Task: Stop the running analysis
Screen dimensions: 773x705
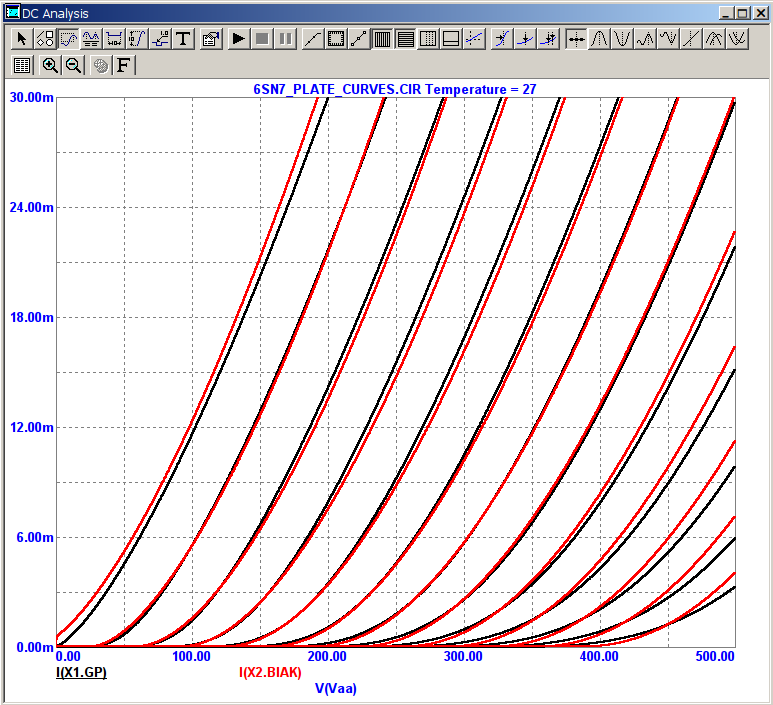Action: (x=262, y=38)
